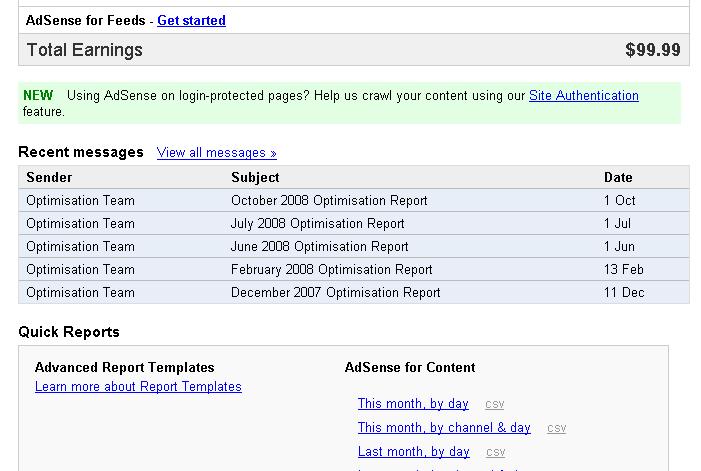Download CSV for This month, by day
The image size is (701, 471).
[494, 405]
